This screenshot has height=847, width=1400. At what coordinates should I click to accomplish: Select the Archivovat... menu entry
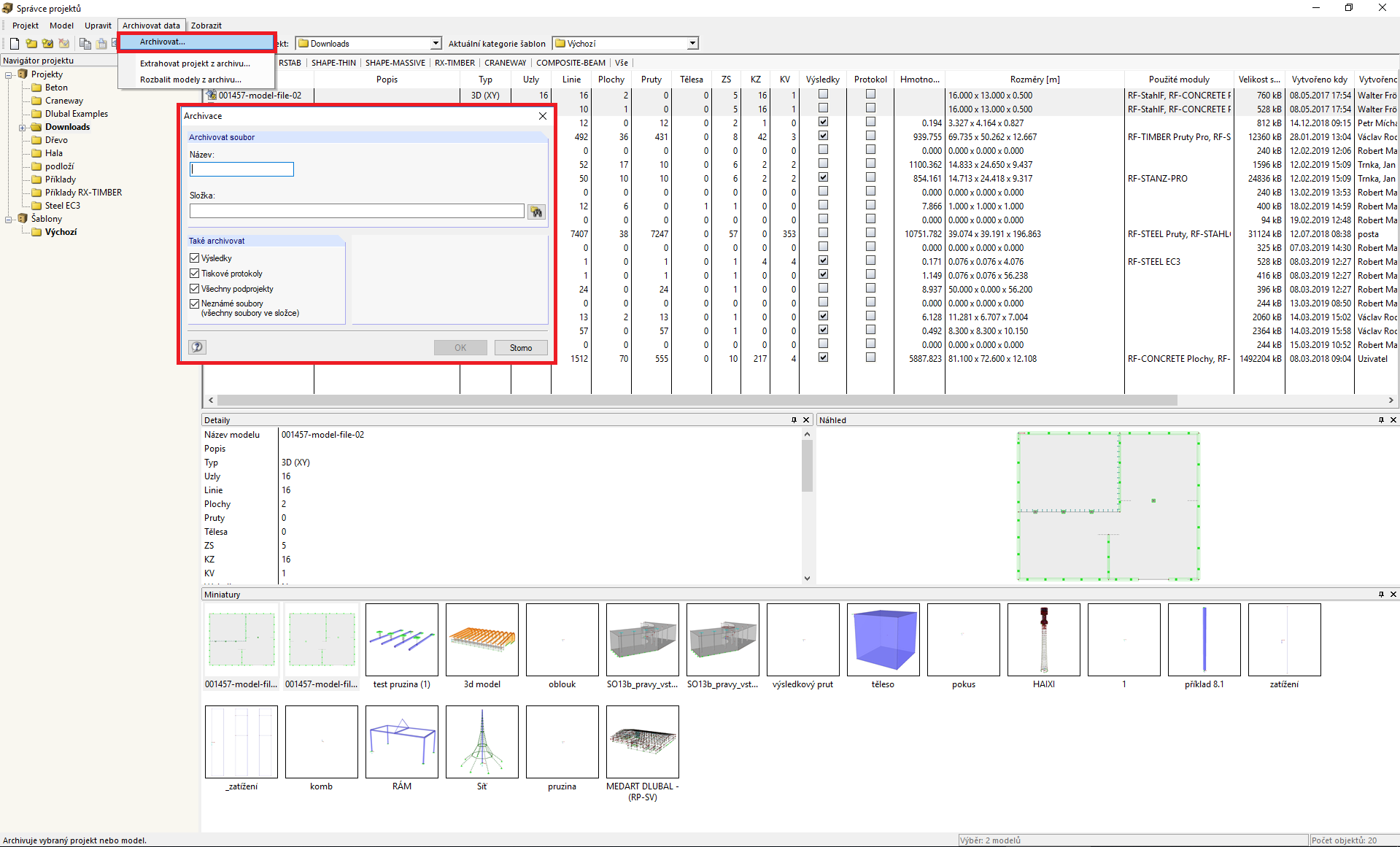[x=161, y=42]
